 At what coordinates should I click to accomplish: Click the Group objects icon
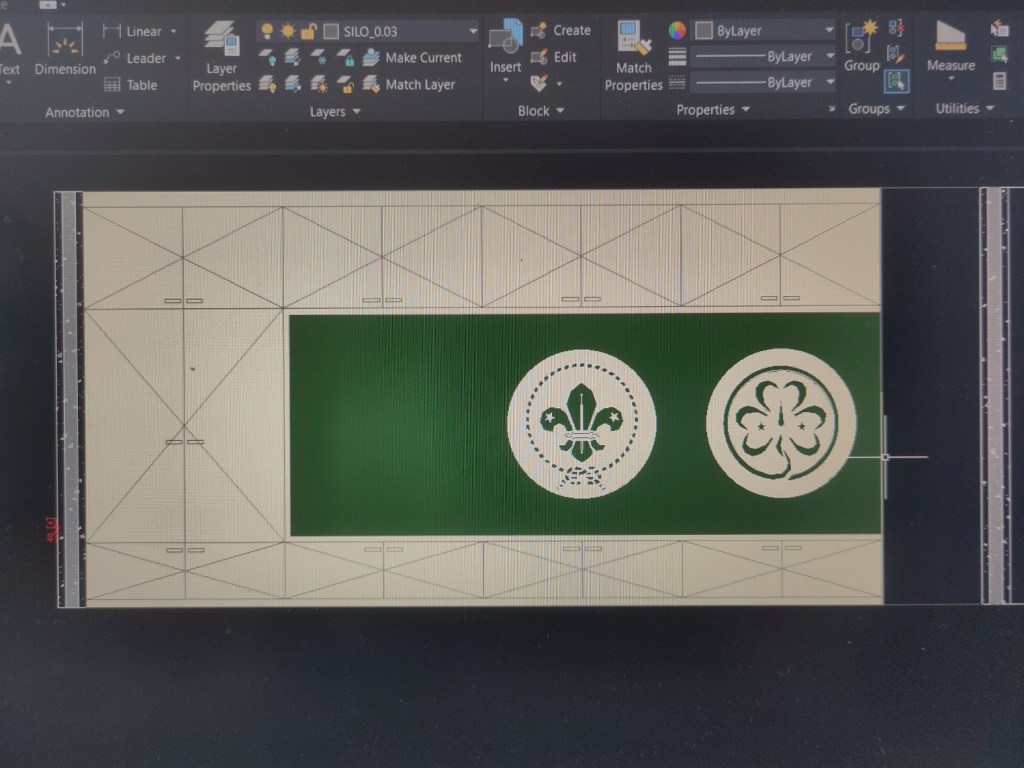[861, 46]
